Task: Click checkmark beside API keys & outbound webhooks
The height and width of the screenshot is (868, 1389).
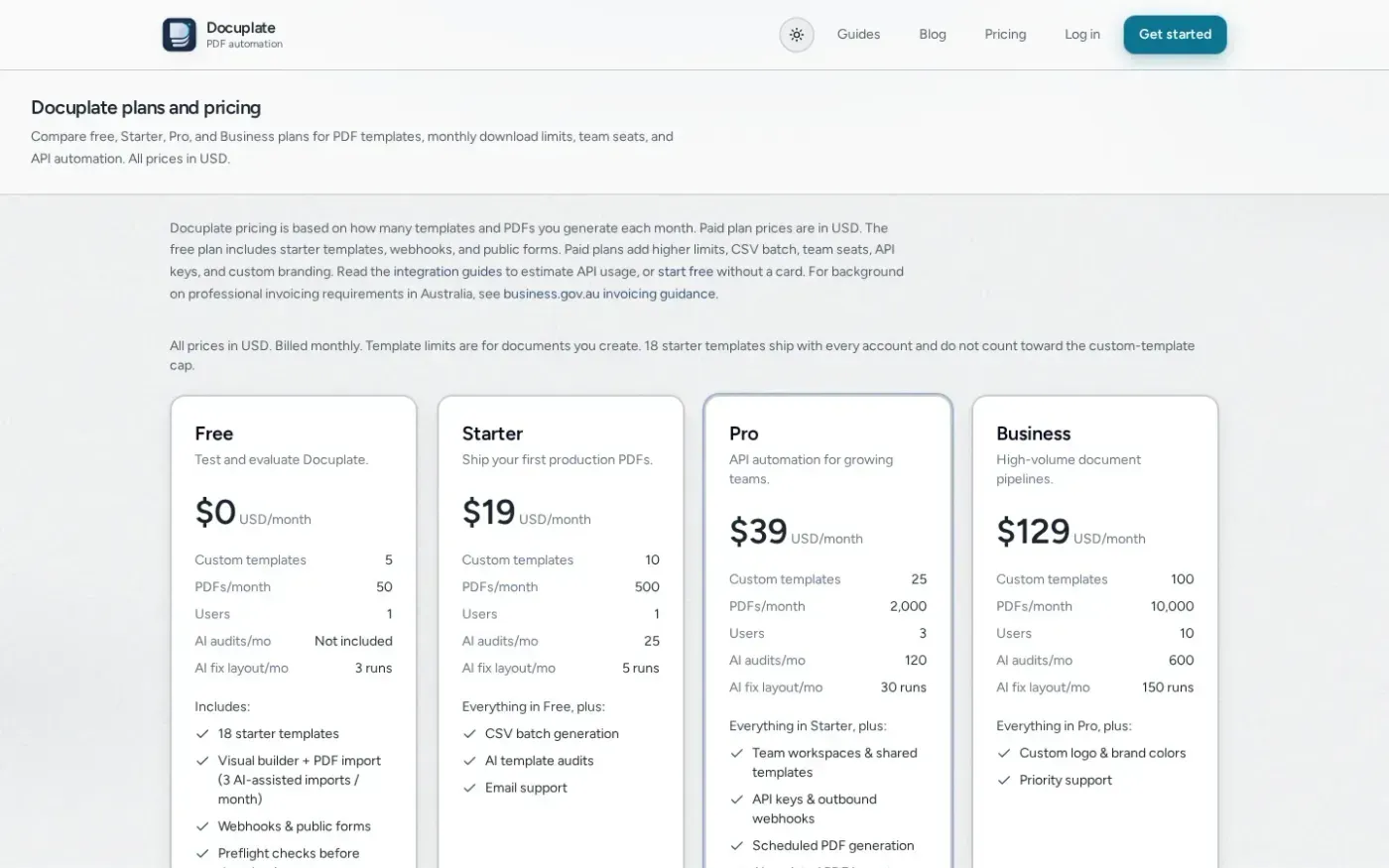Action: (x=736, y=800)
